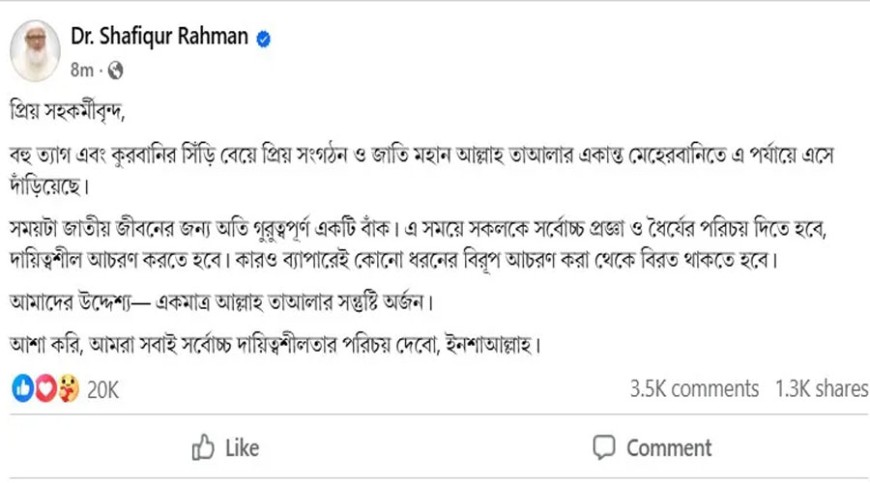The width and height of the screenshot is (870, 483).
Task: Show the 3.5K comments list
Action: tap(694, 388)
